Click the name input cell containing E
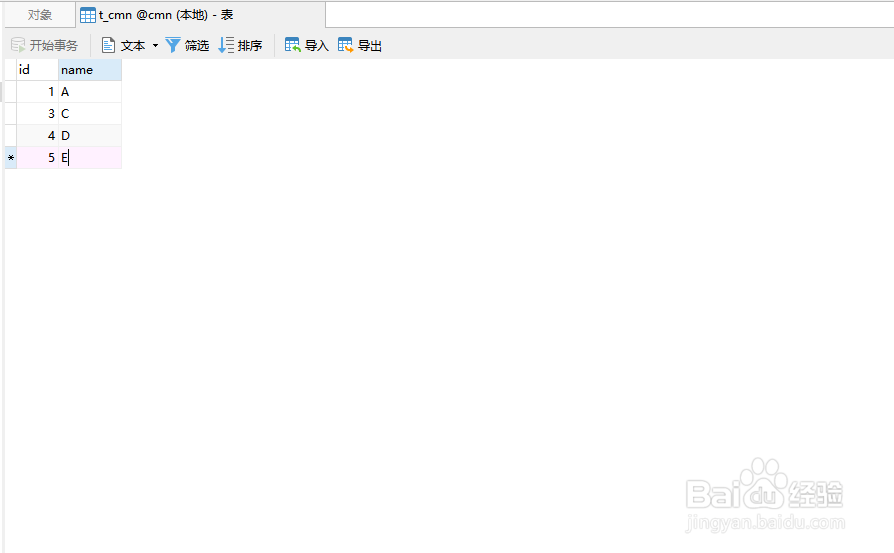 tap(90, 158)
